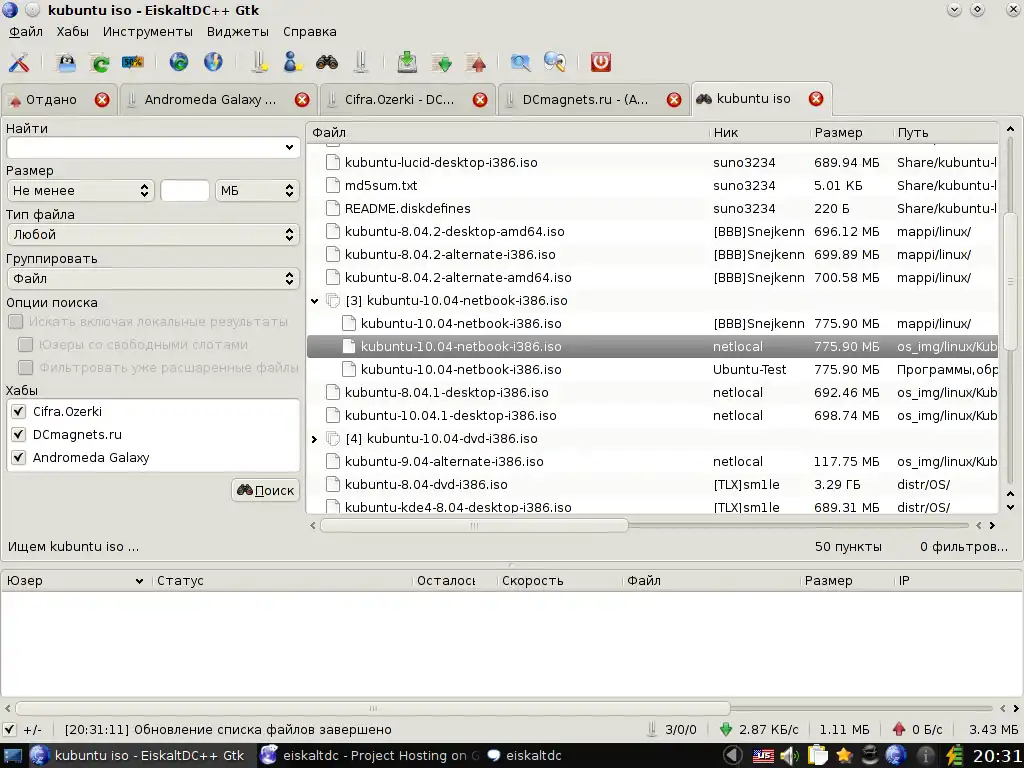Click the magnifier folder search icon
The height and width of the screenshot is (768, 1024).
(x=520, y=62)
